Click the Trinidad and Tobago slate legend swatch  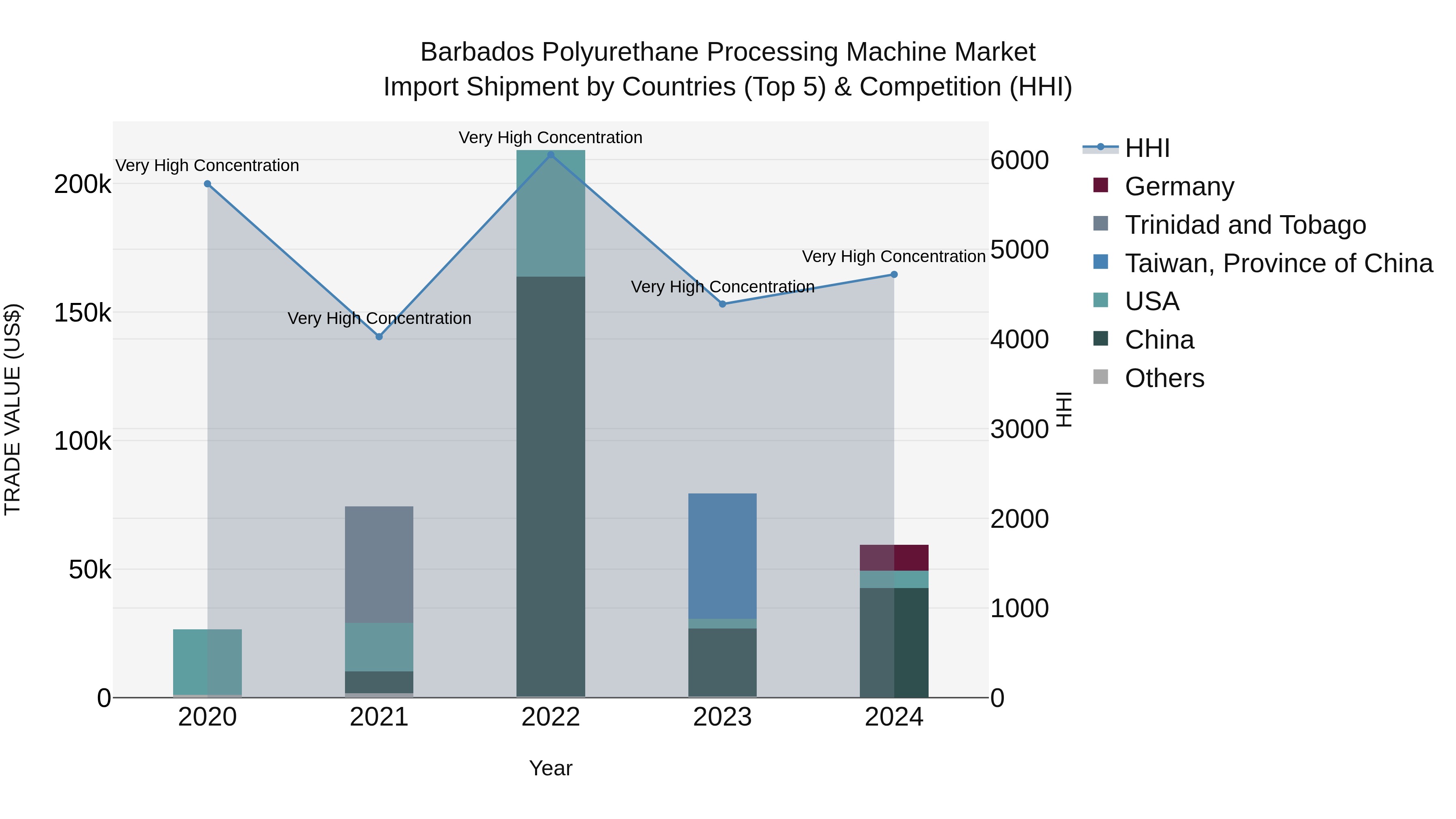click(1100, 223)
